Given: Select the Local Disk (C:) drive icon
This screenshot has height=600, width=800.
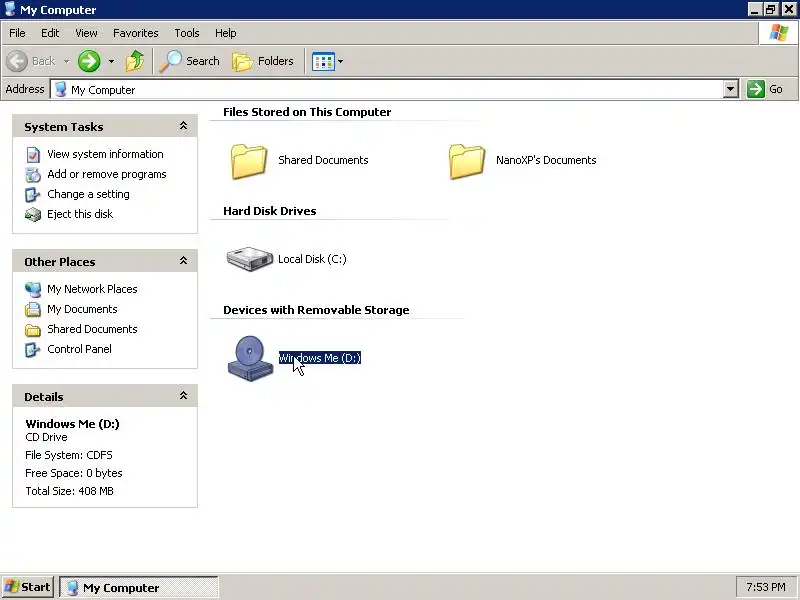Looking at the screenshot, I should (x=250, y=259).
